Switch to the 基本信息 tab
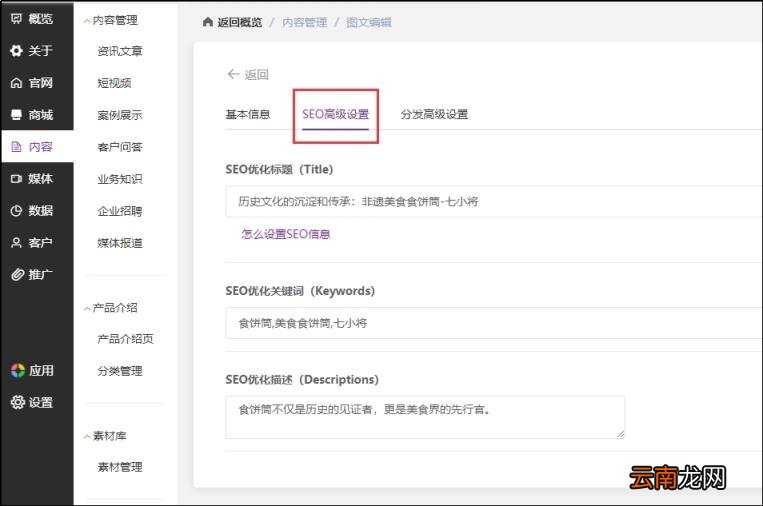 point(248,114)
